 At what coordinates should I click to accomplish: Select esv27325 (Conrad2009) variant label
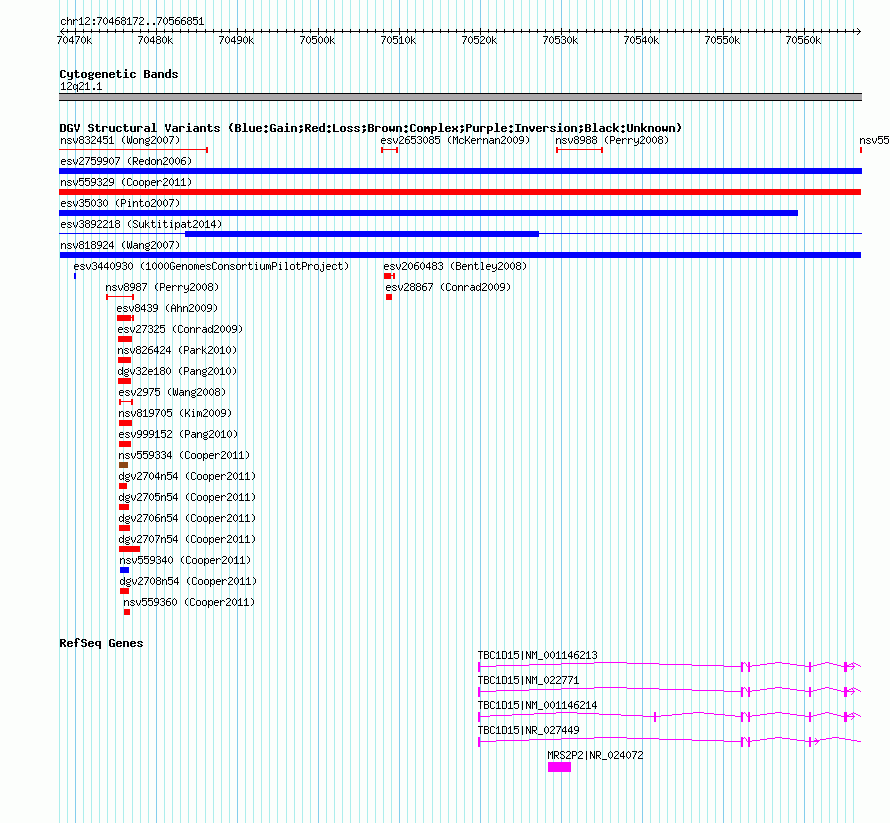(x=180, y=329)
